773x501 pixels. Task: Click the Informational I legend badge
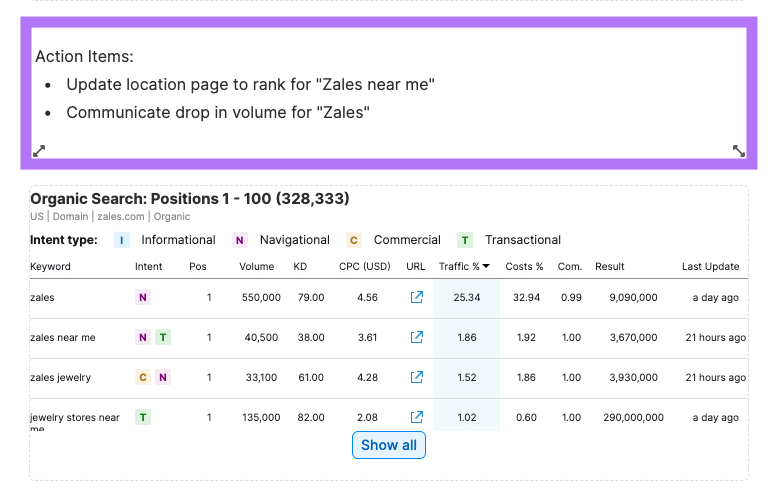122,240
